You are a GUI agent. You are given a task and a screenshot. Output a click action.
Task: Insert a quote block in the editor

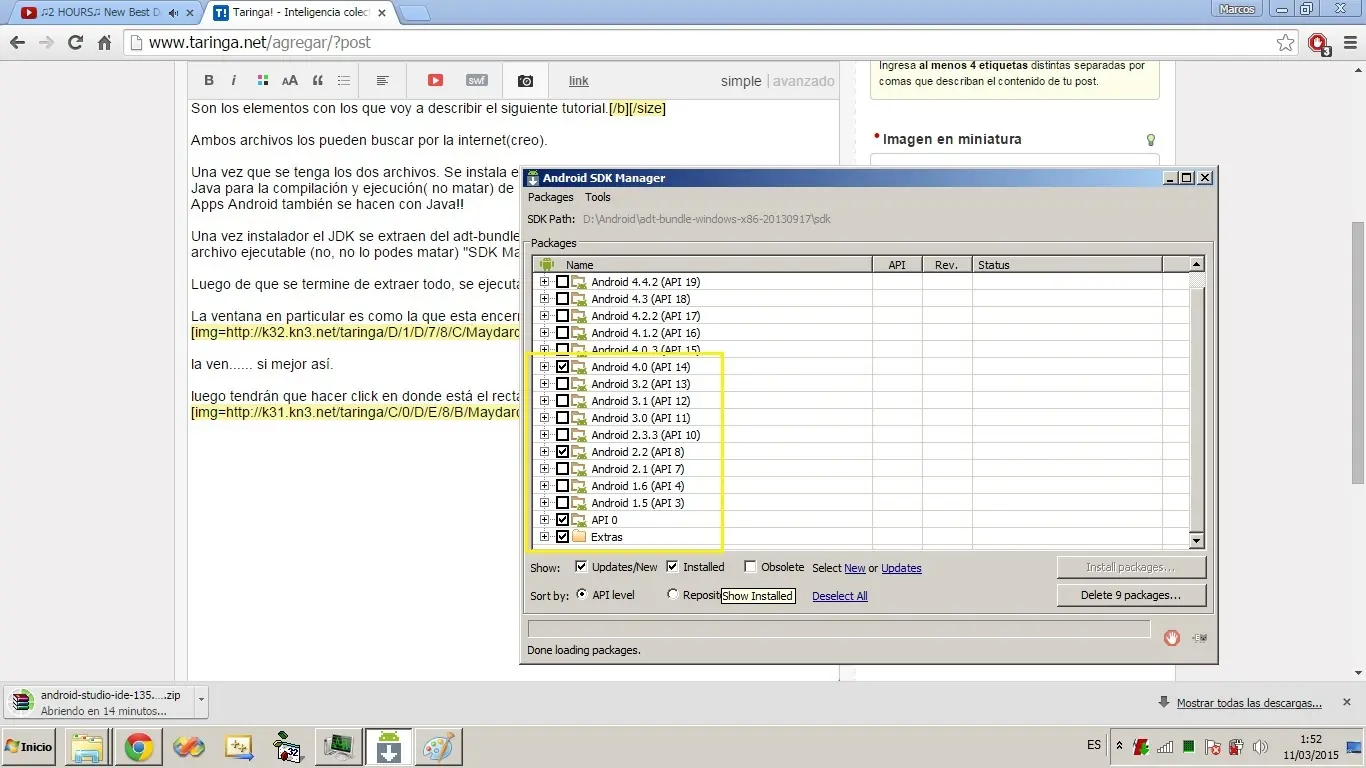coord(318,81)
